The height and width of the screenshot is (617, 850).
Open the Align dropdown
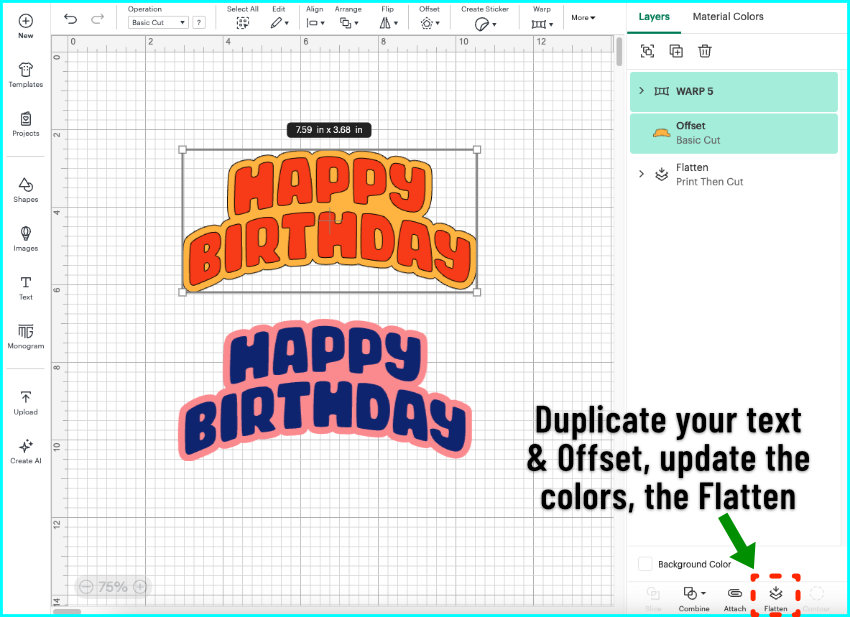click(x=315, y=23)
